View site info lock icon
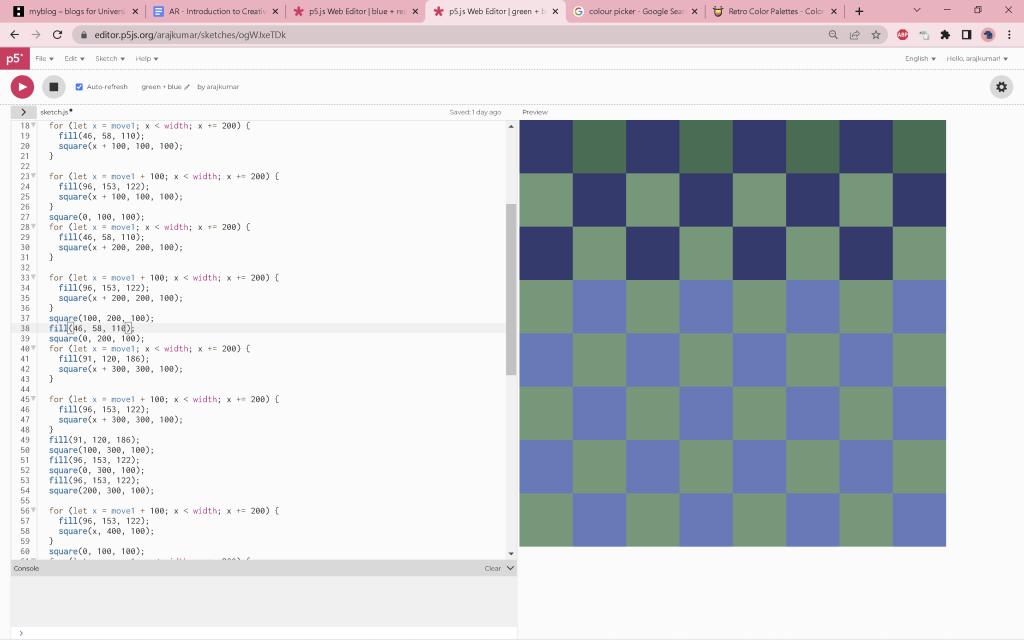This screenshot has height=640, width=1024. [x=84, y=35]
